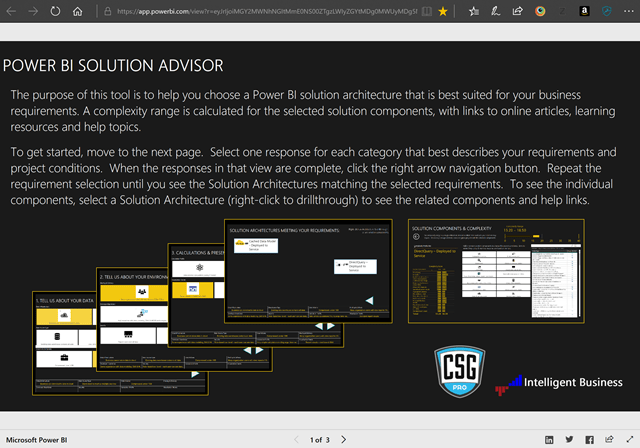Share report on Facebook

pyautogui.click(x=589, y=439)
